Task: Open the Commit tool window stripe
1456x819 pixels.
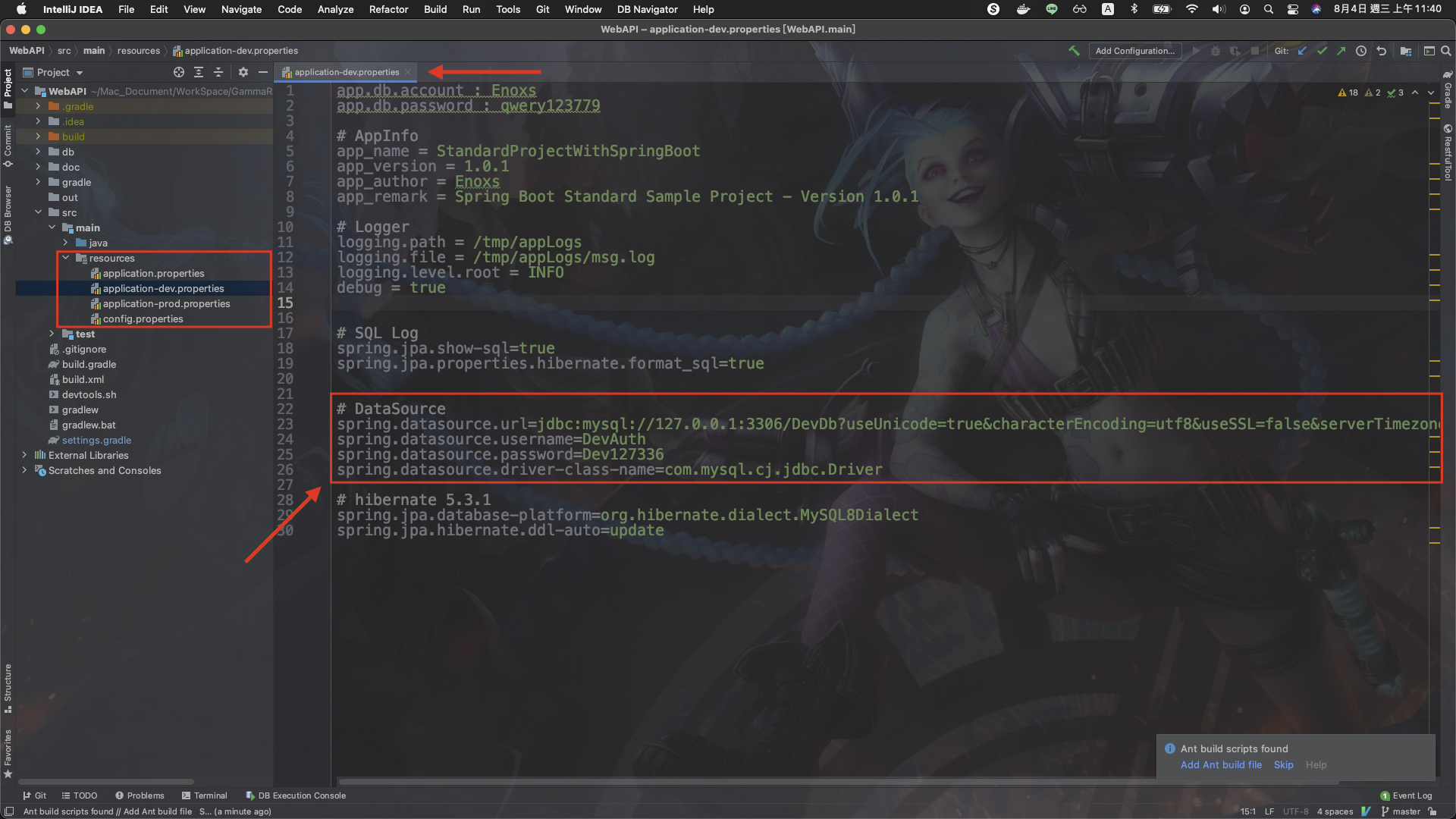Action: 8,146
